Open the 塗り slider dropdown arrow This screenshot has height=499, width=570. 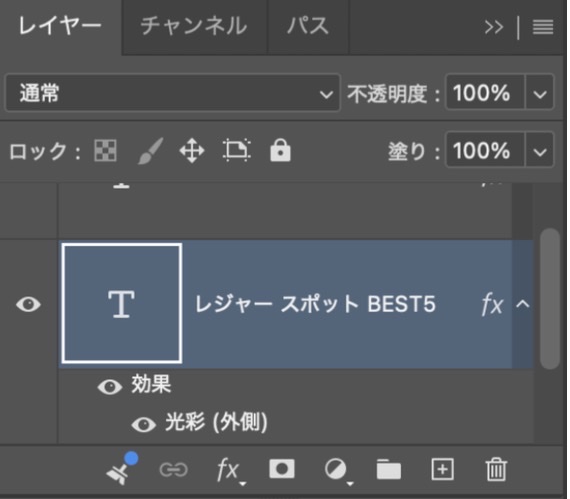(540, 150)
